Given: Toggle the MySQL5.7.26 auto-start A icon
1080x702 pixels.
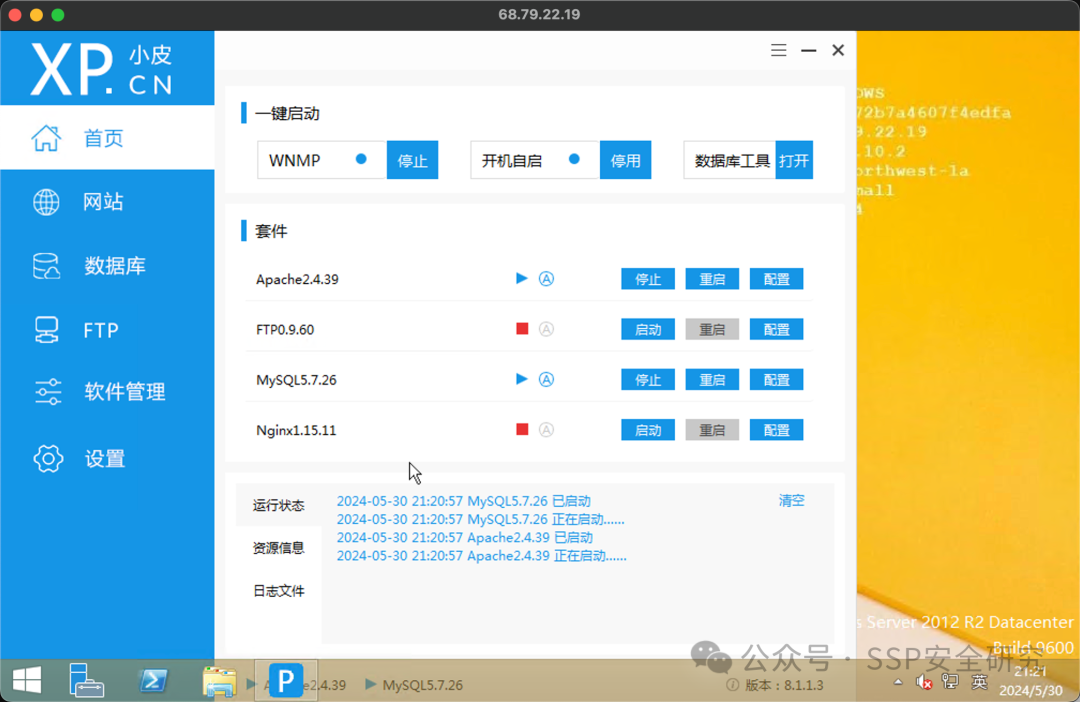Looking at the screenshot, I should point(546,379).
